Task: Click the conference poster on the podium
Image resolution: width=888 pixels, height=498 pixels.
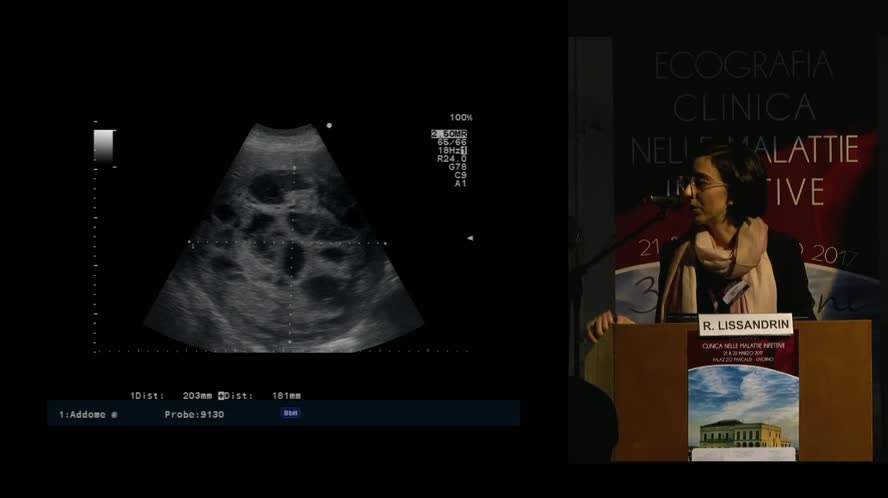Action: 743,396
